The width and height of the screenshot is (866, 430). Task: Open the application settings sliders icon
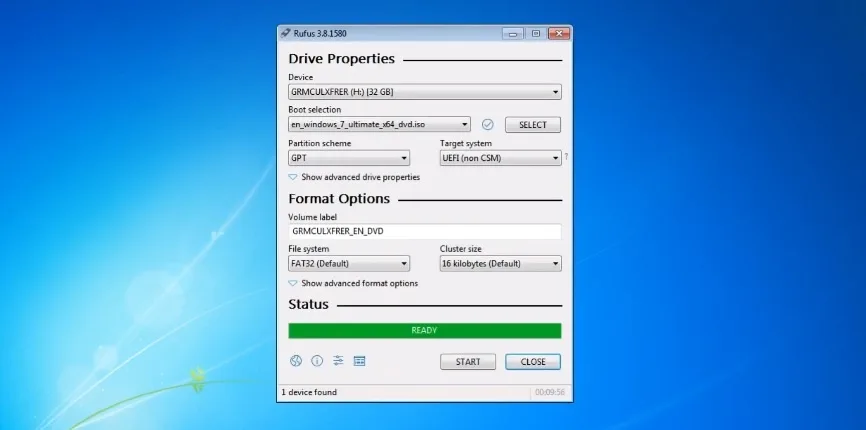pos(338,361)
